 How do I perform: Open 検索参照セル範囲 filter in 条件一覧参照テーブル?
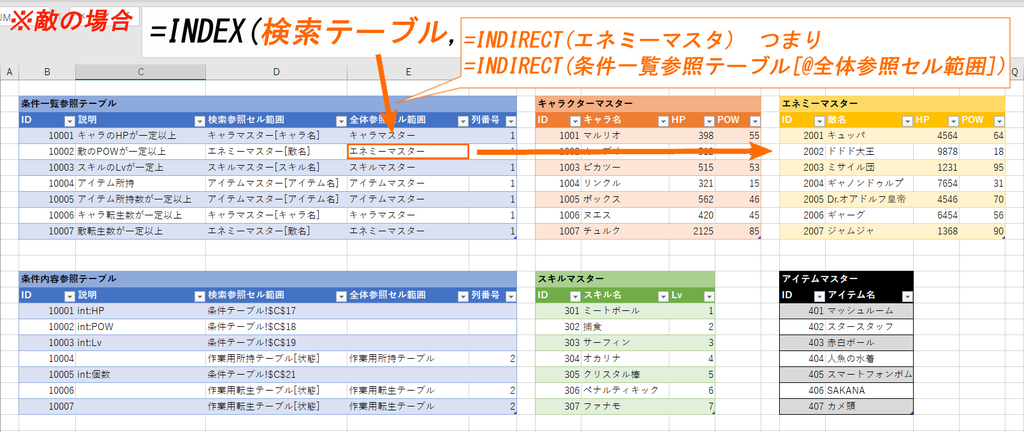(x=340, y=120)
